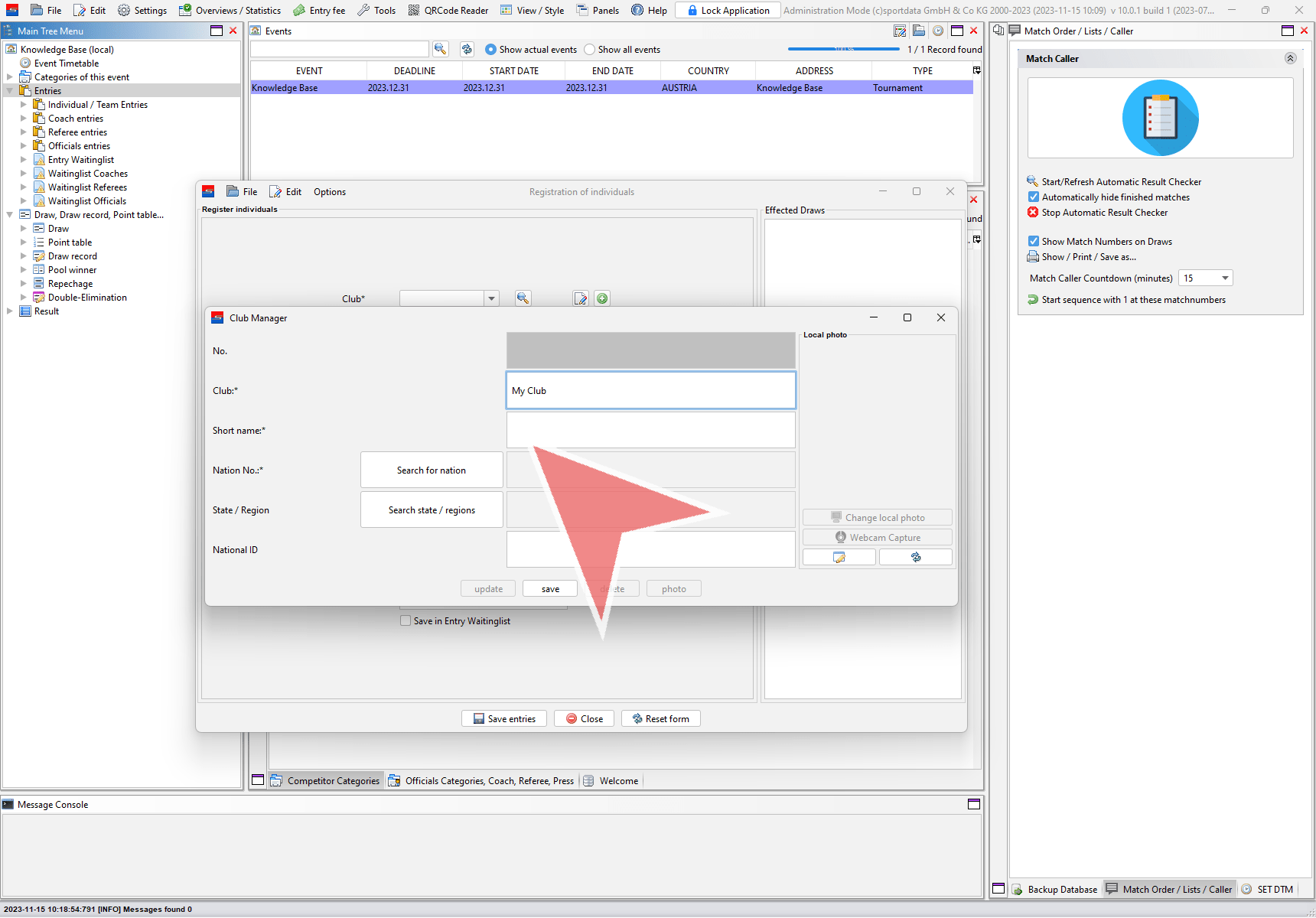1316x918 pixels.
Task: Click the refresh photo icon button in Club Manager
Action: [x=916, y=557]
